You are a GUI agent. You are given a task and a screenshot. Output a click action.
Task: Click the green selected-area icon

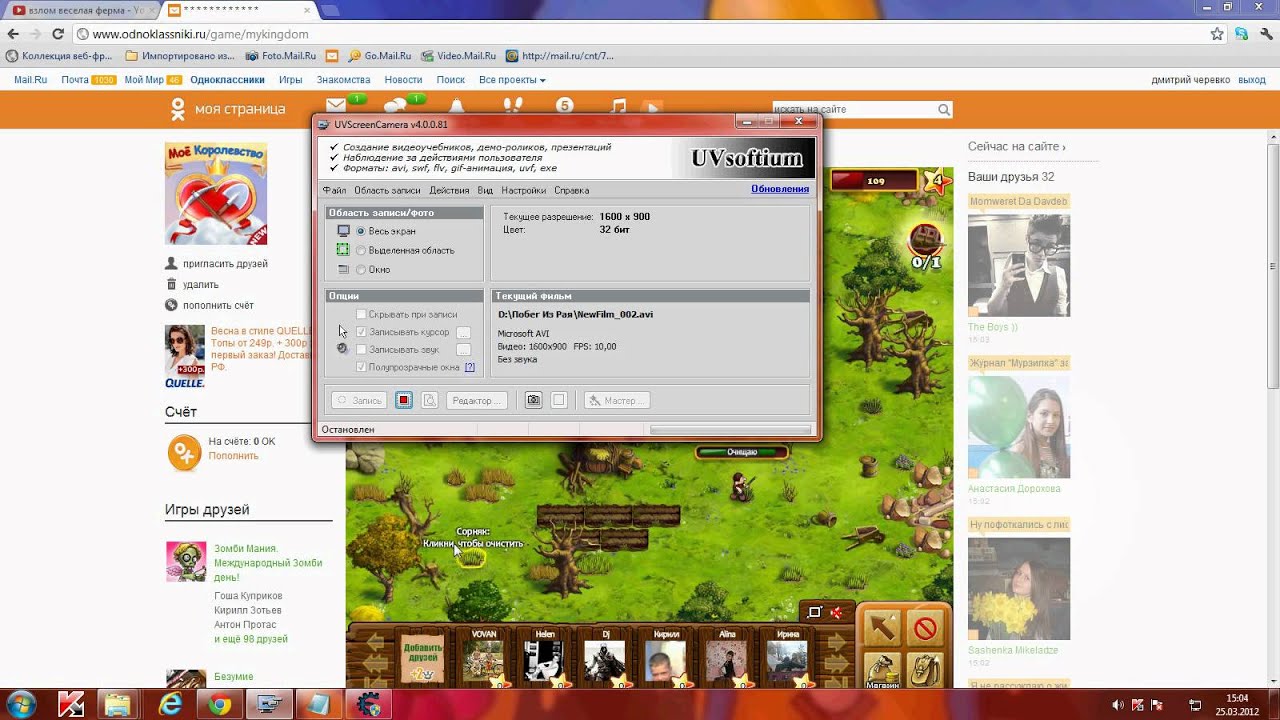click(343, 250)
